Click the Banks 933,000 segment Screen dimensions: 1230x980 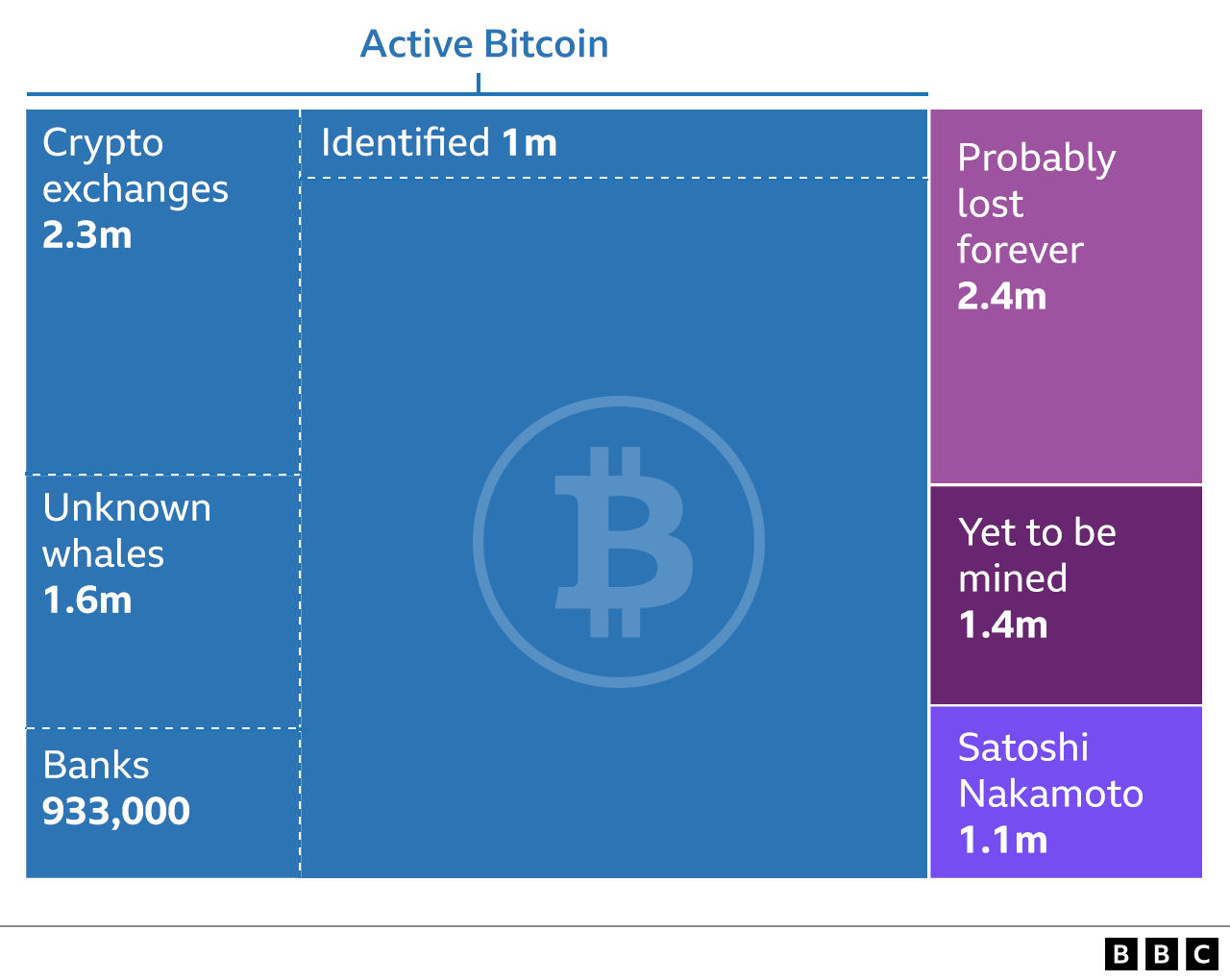pos(162,803)
